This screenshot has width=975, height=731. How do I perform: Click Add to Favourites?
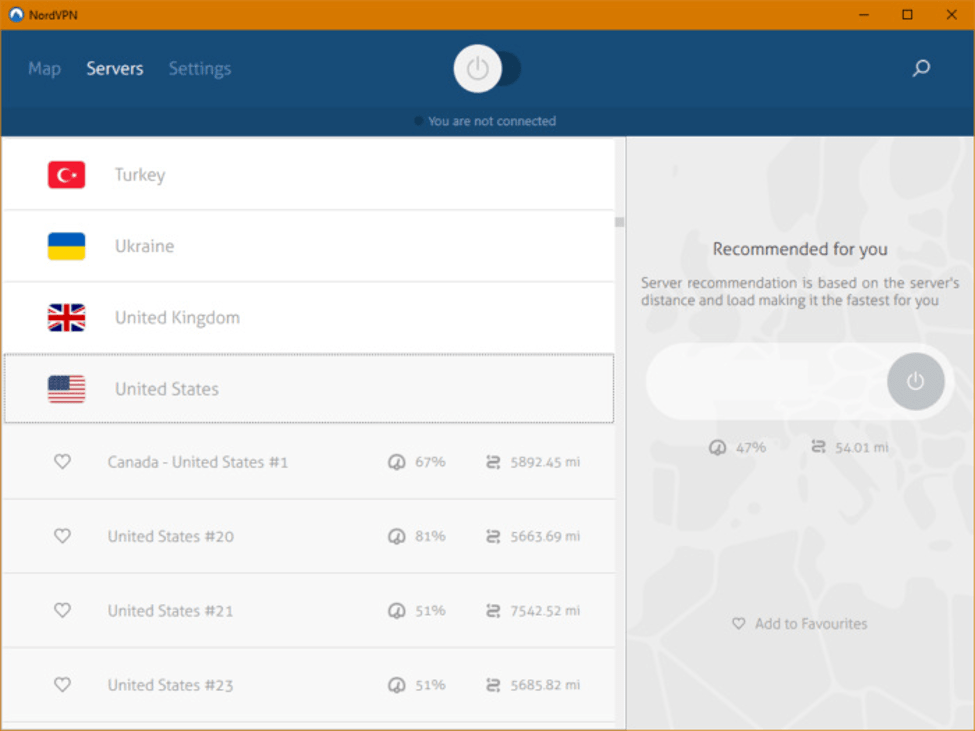pyautogui.click(x=799, y=623)
